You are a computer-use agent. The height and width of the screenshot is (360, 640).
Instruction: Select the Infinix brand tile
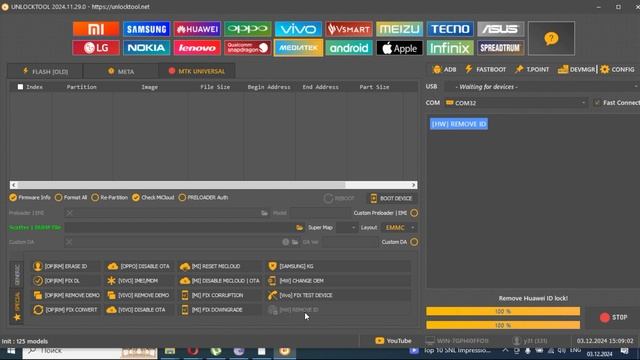(450, 48)
